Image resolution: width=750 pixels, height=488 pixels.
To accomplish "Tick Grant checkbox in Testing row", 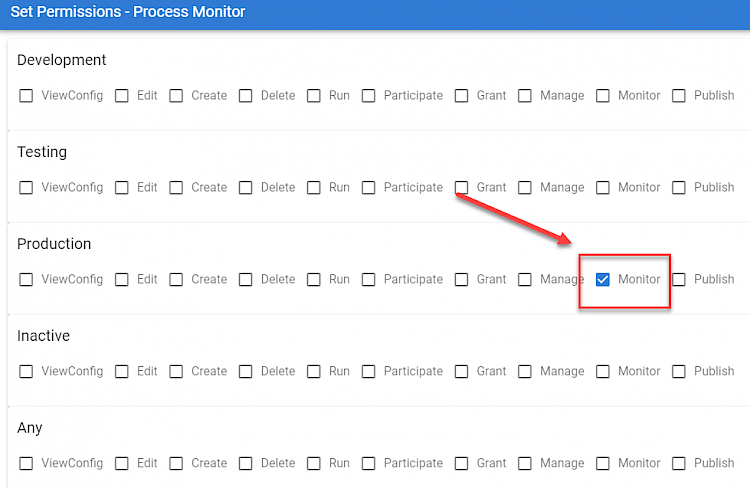I will [462, 188].
